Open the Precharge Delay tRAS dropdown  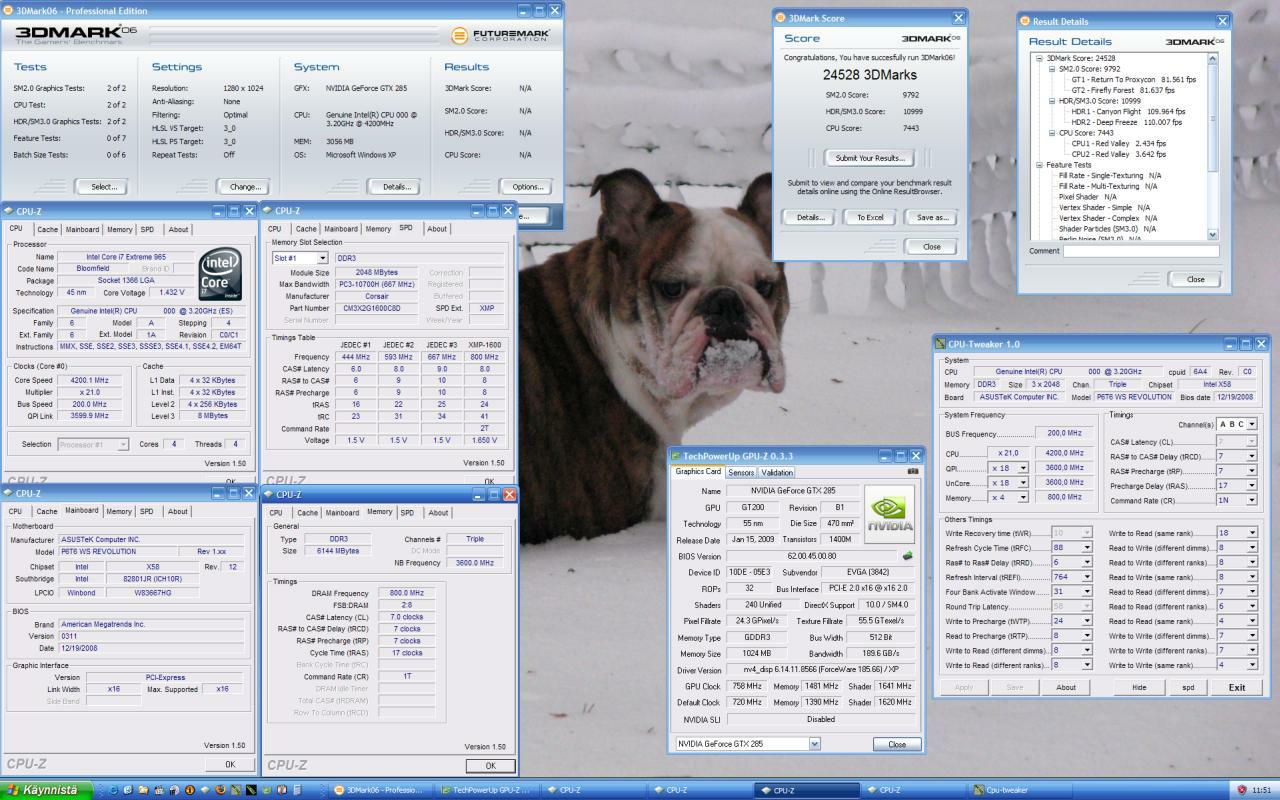coord(1252,486)
